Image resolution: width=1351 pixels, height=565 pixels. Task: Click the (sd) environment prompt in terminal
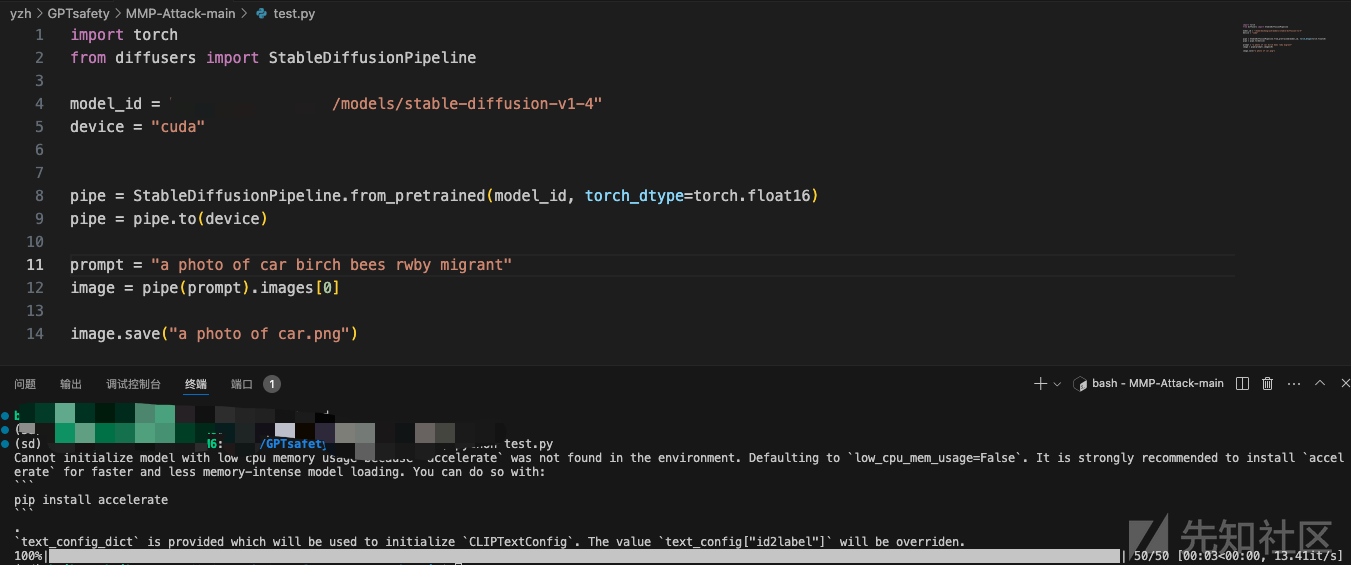(x=28, y=444)
